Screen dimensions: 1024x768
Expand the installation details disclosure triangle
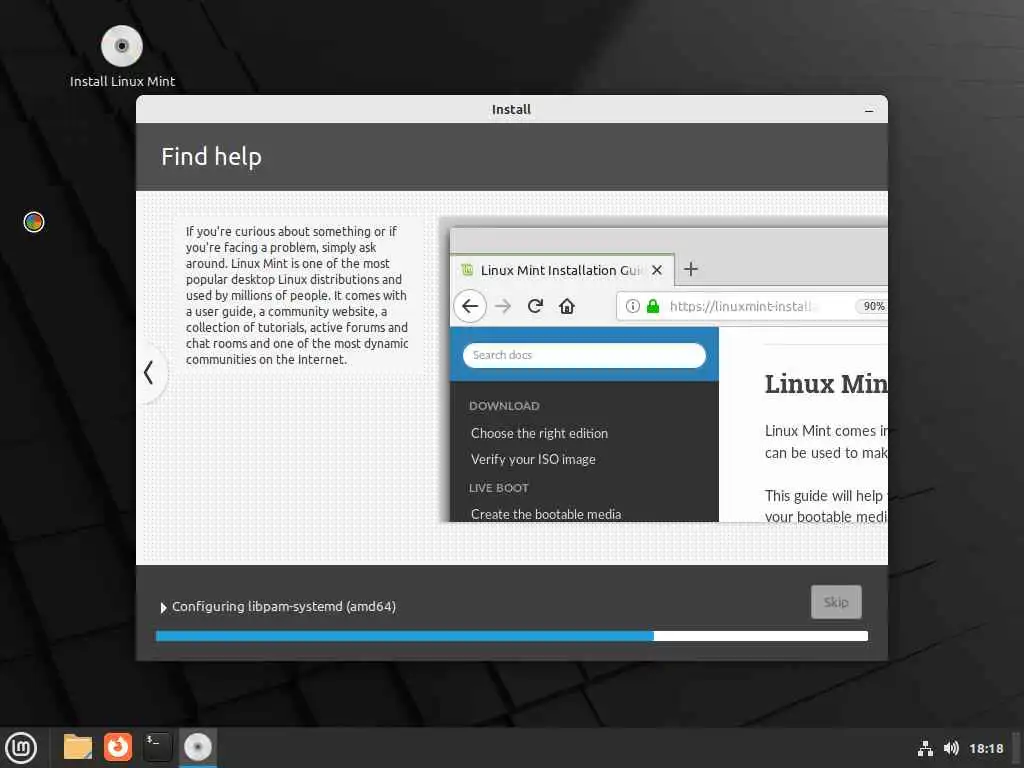163,607
